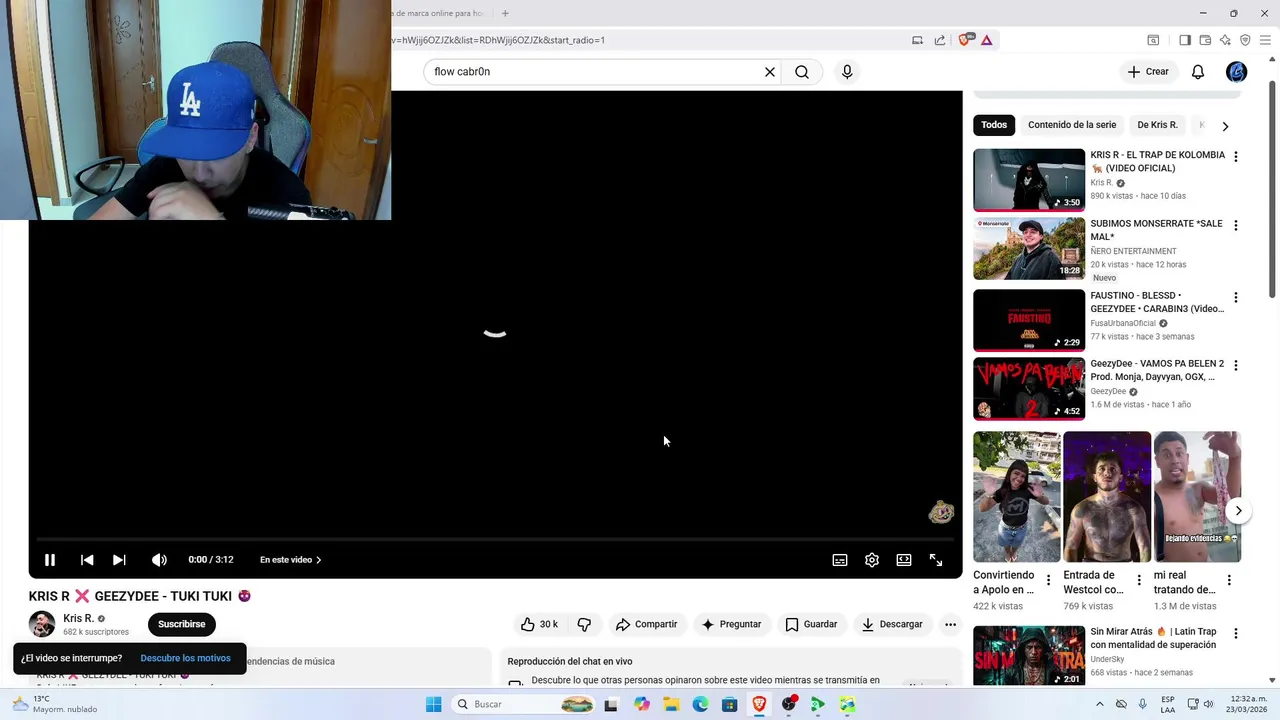
Task: Click the Preguntar button
Action: click(732, 624)
